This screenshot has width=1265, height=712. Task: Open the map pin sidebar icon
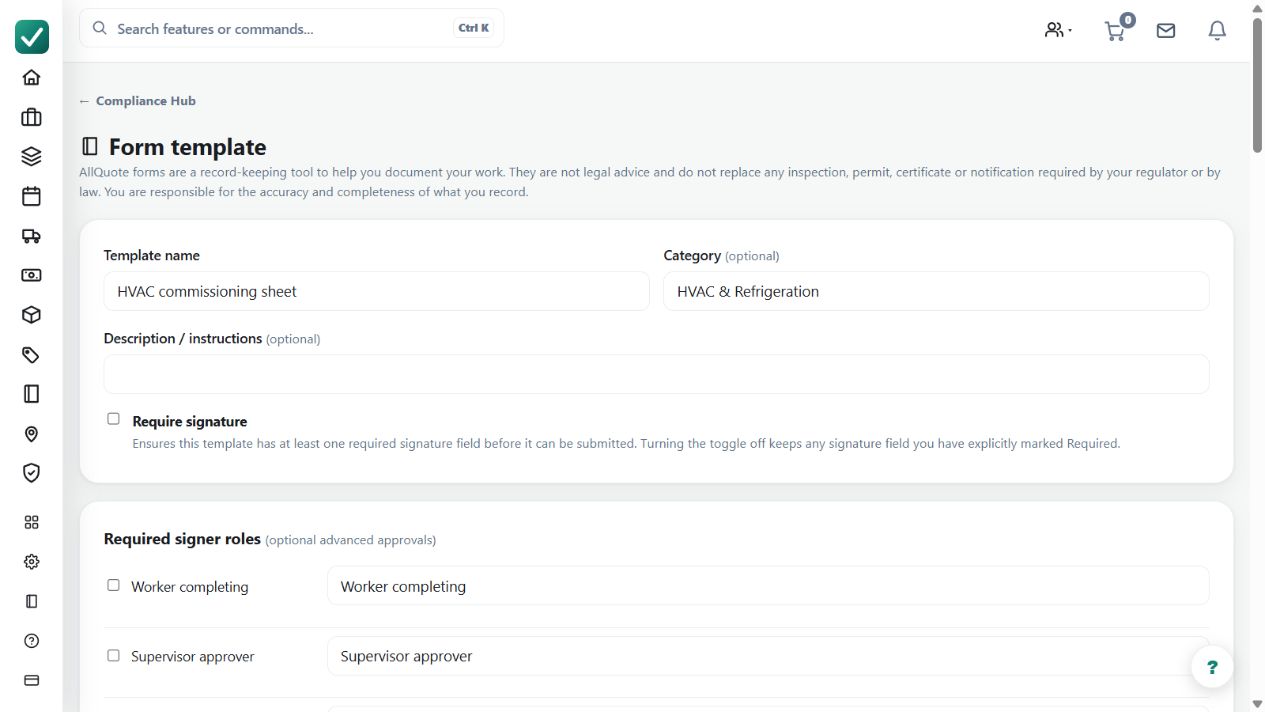pos(31,434)
